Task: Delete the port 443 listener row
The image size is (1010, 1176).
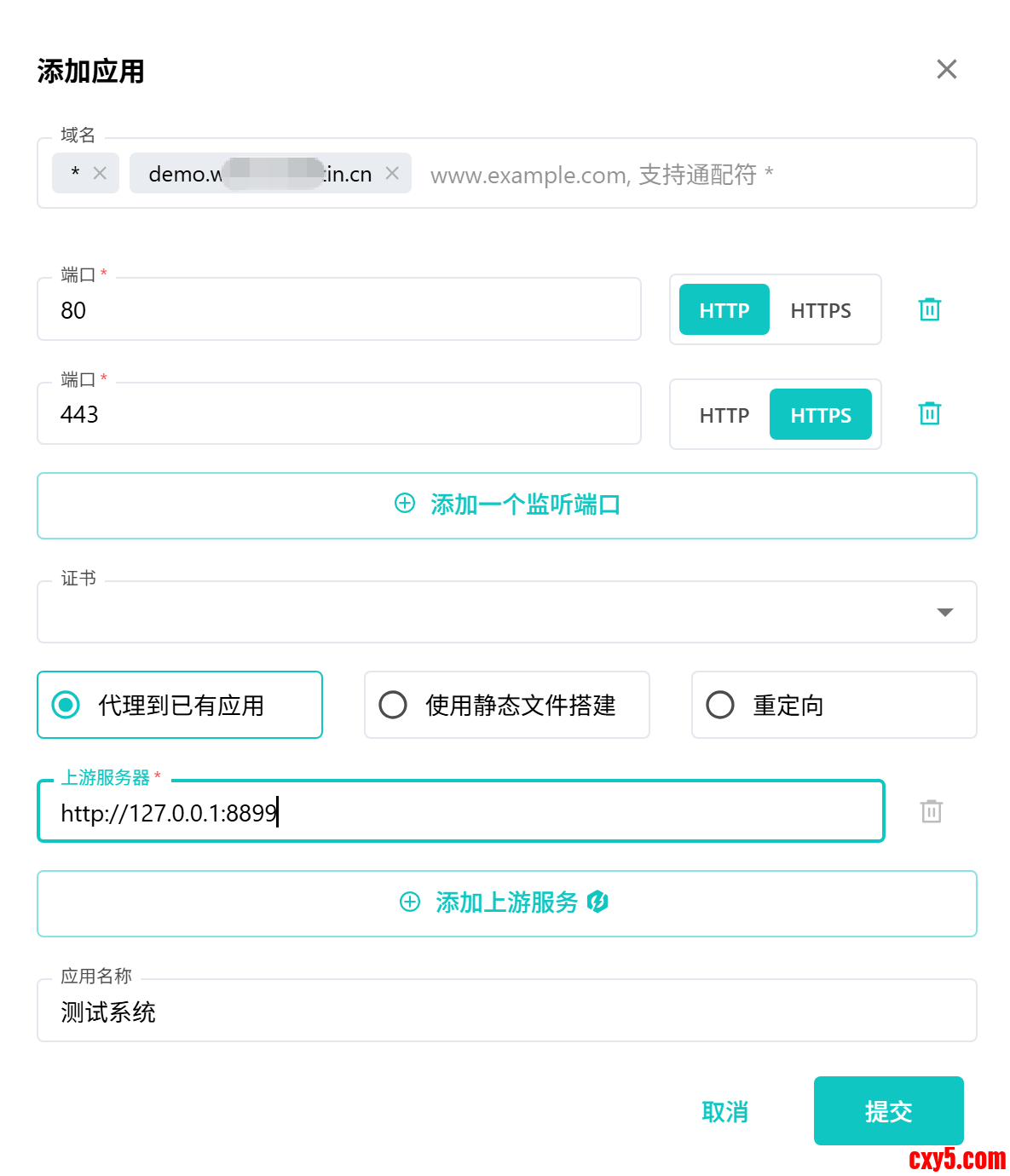Action: 929,414
